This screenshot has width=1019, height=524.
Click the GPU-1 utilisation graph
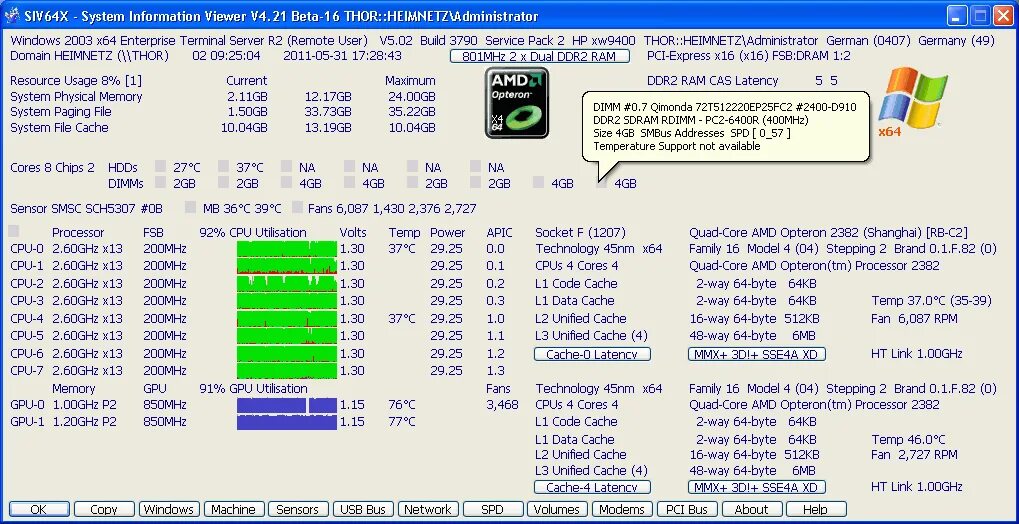point(287,422)
